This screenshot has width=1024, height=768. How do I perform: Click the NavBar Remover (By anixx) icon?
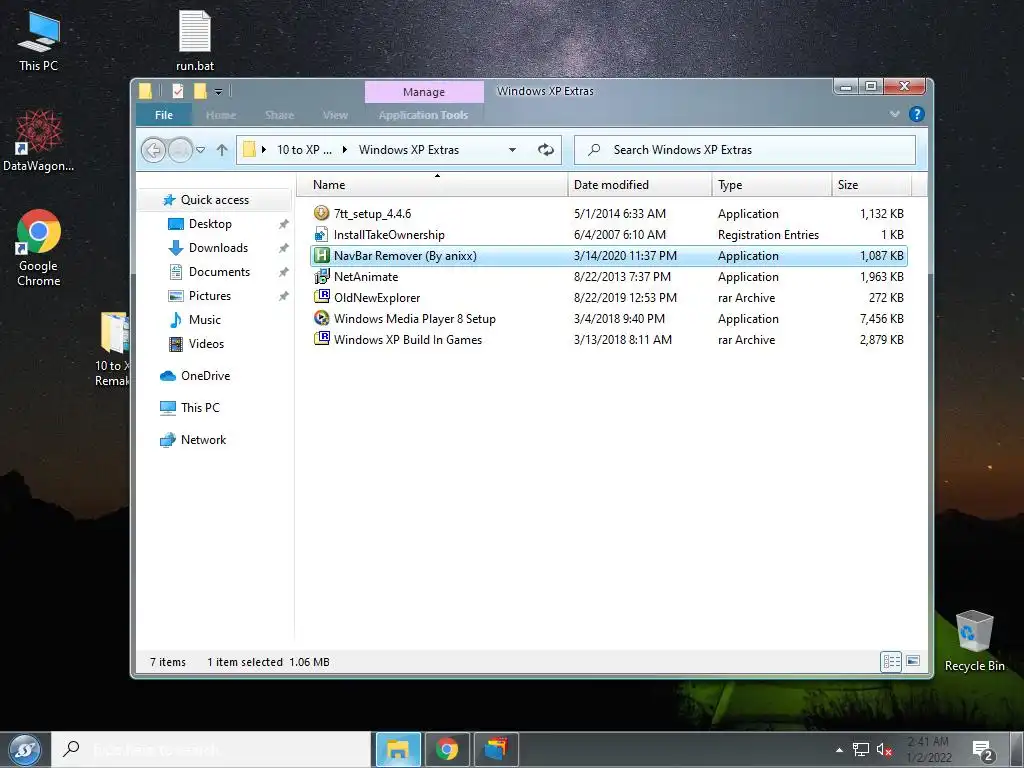click(321, 255)
